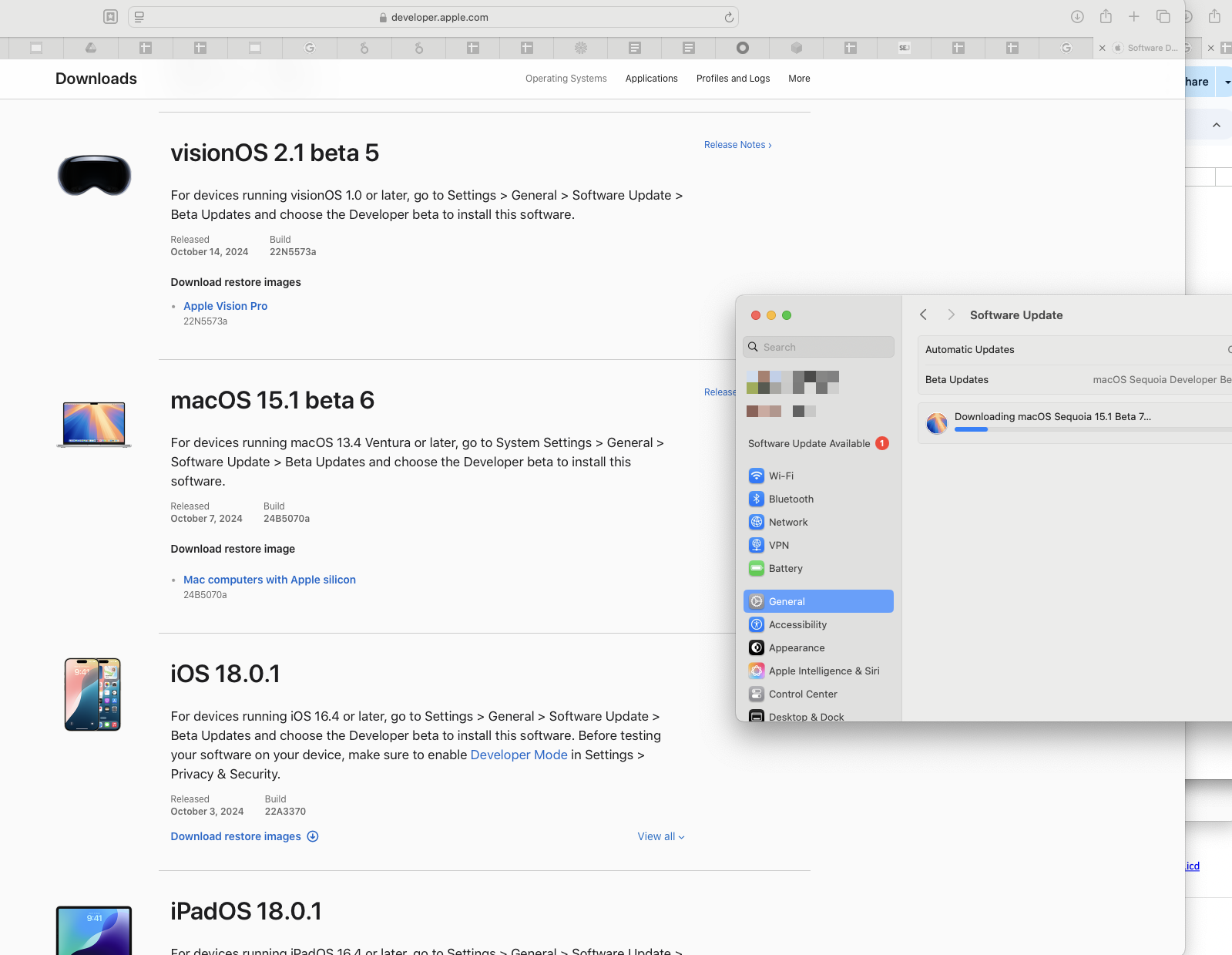Click the download arrow icon beside restore images
This screenshot has width=1232, height=955.
click(313, 836)
